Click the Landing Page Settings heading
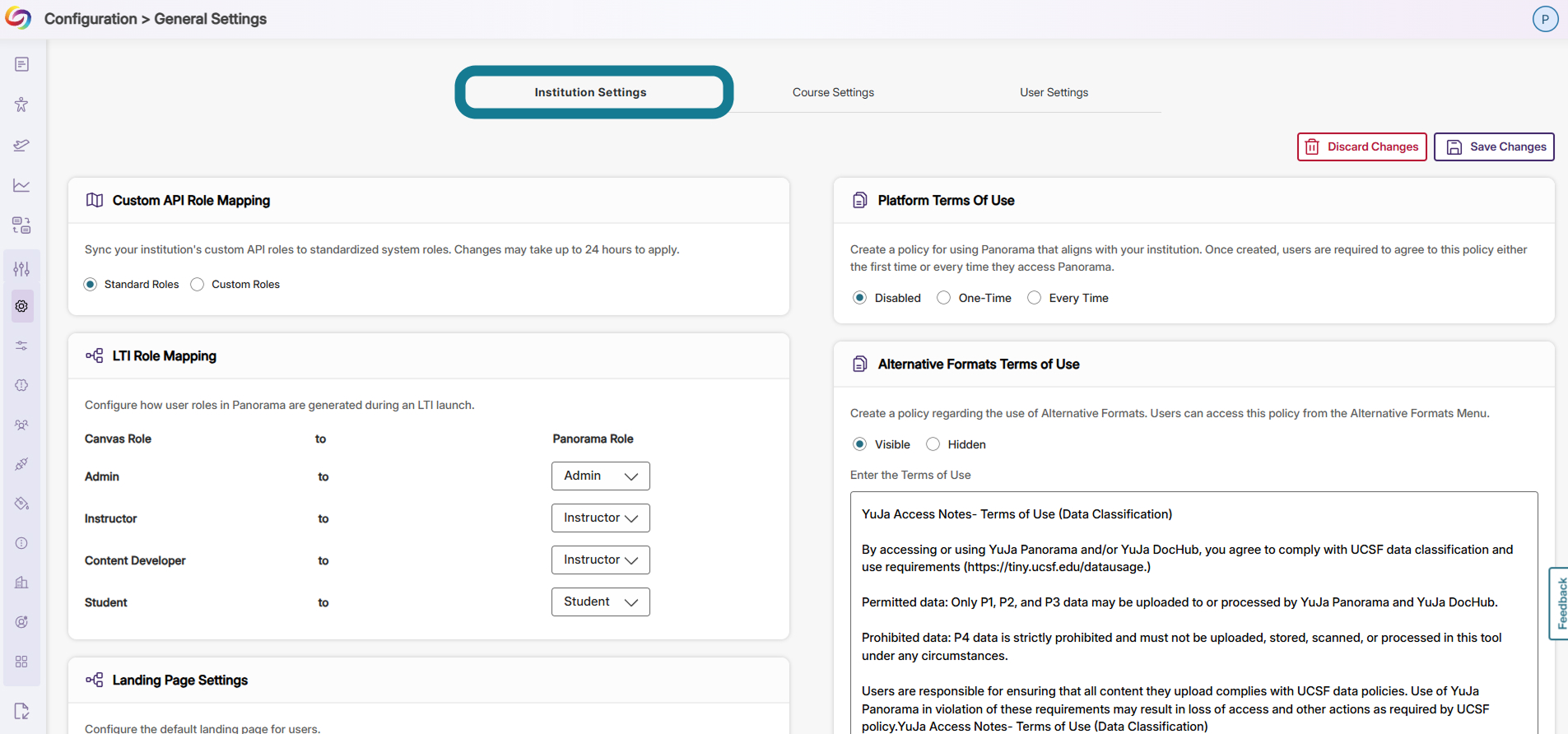The image size is (1568, 734). tap(180, 680)
